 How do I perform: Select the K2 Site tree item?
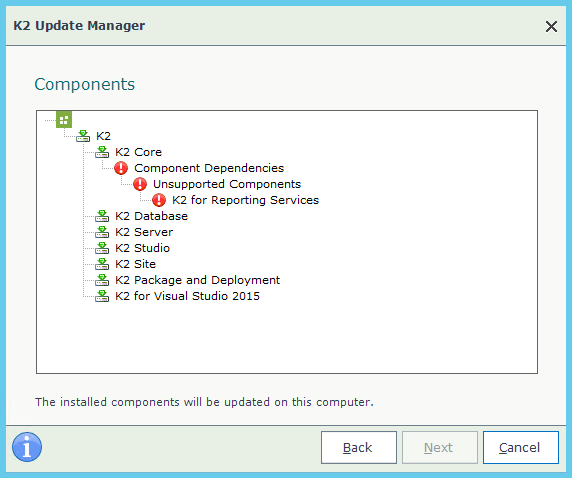[135, 264]
